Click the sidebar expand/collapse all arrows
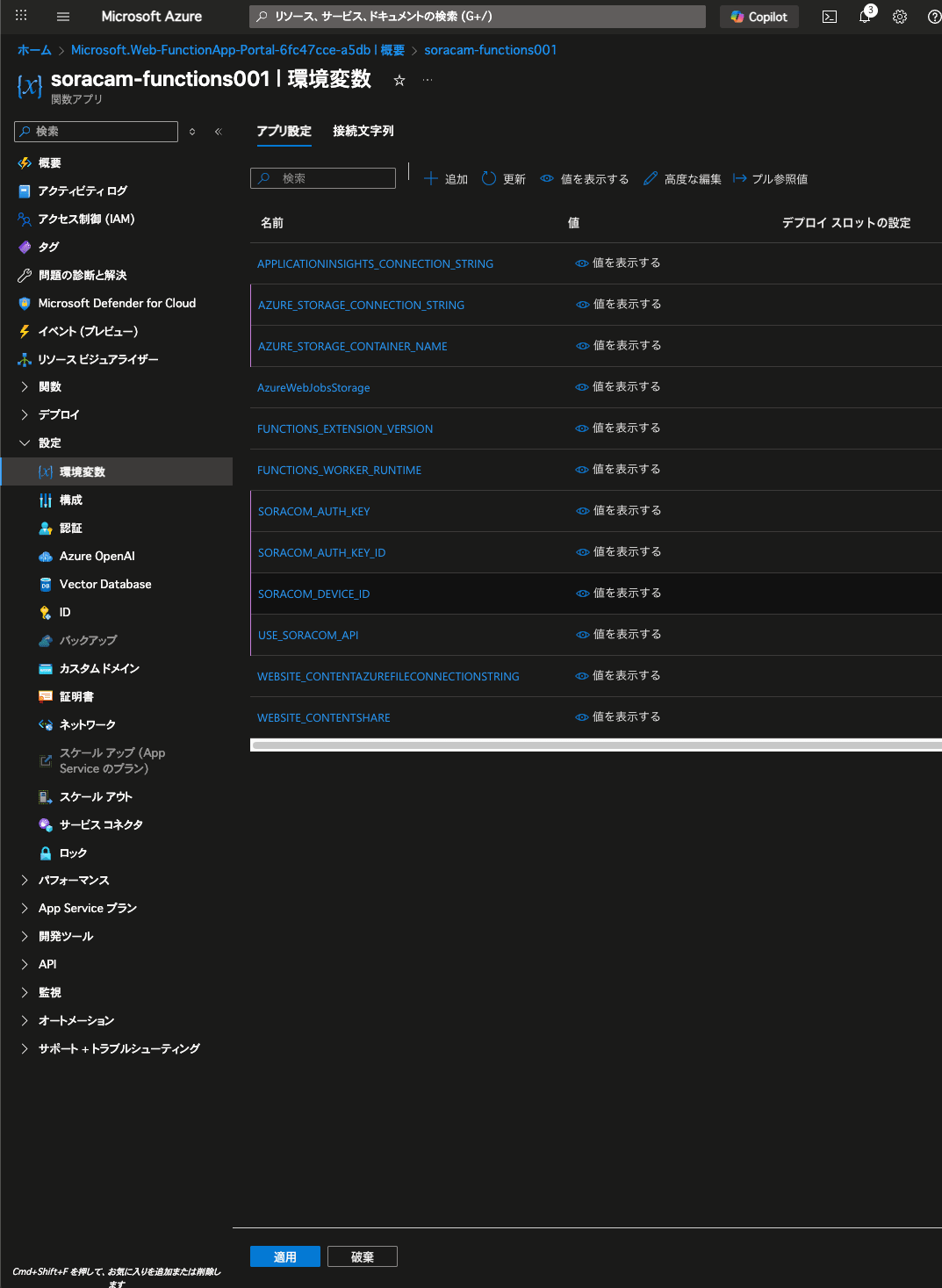The height and width of the screenshot is (1288, 942). tap(192, 132)
